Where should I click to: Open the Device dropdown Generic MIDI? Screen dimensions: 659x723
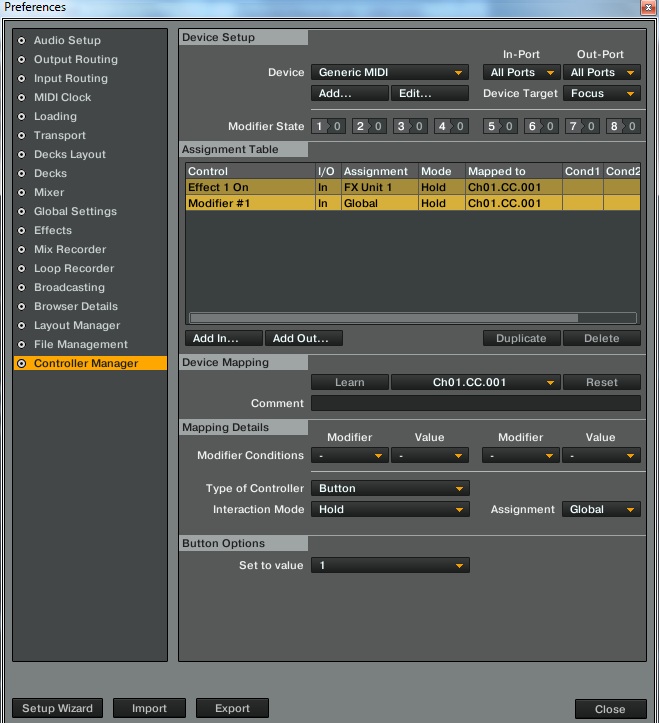(390, 72)
